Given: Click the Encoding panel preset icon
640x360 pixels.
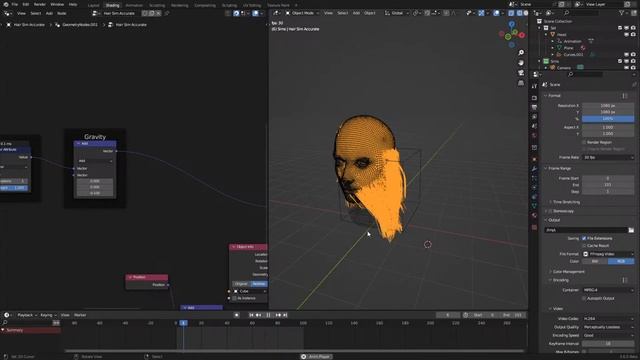Looking at the screenshot, I should click(x=625, y=280).
